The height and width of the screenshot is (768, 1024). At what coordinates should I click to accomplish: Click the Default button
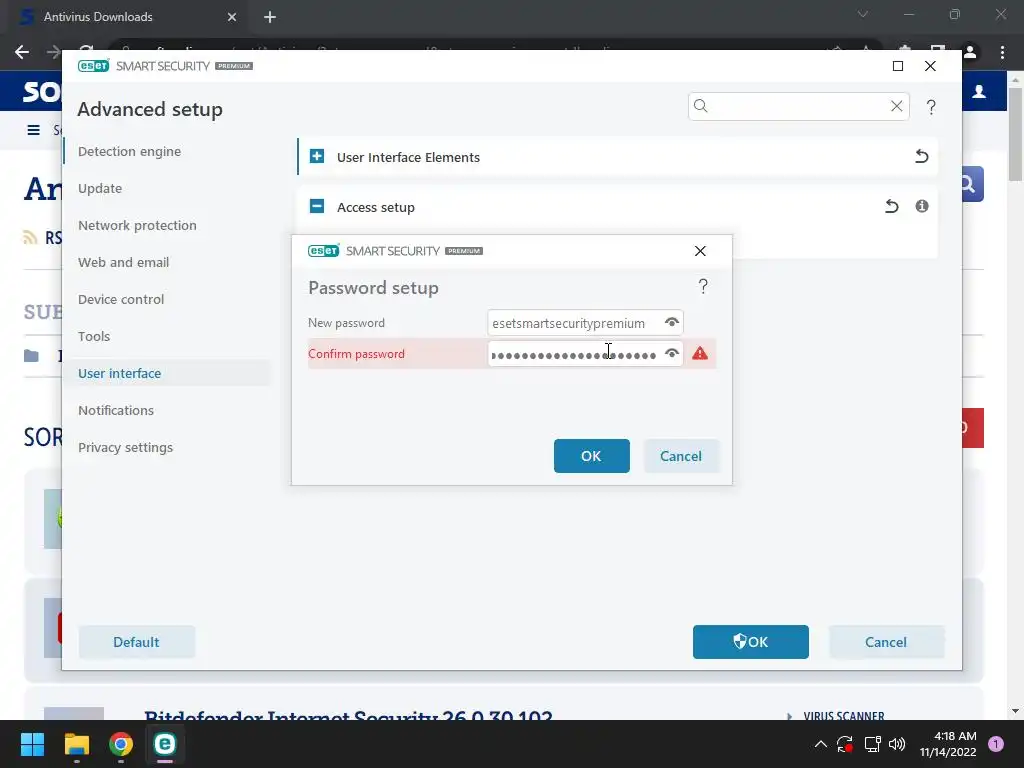click(x=136, y=642)
